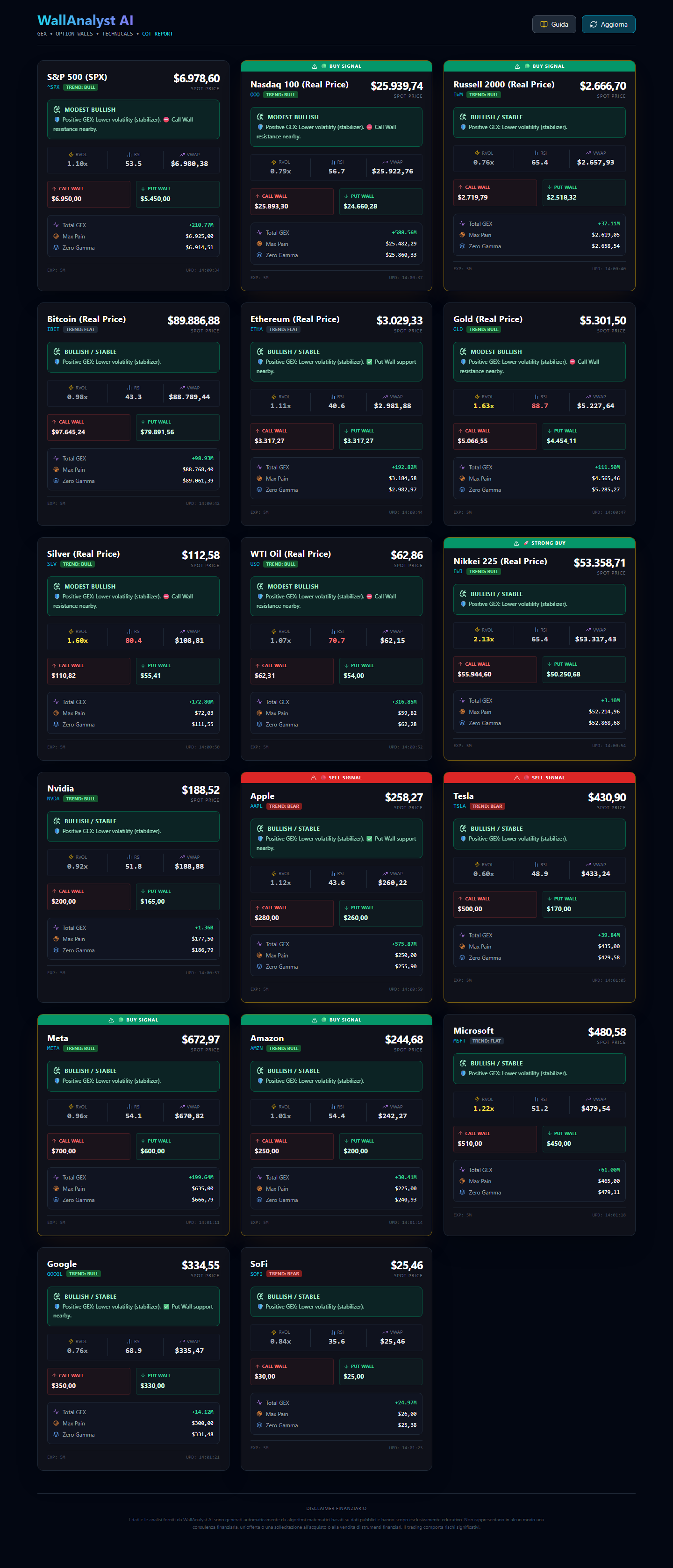
Task: Click the warning icon in Nasdaq 100 buy banner
Action: [x=314, y=66]
